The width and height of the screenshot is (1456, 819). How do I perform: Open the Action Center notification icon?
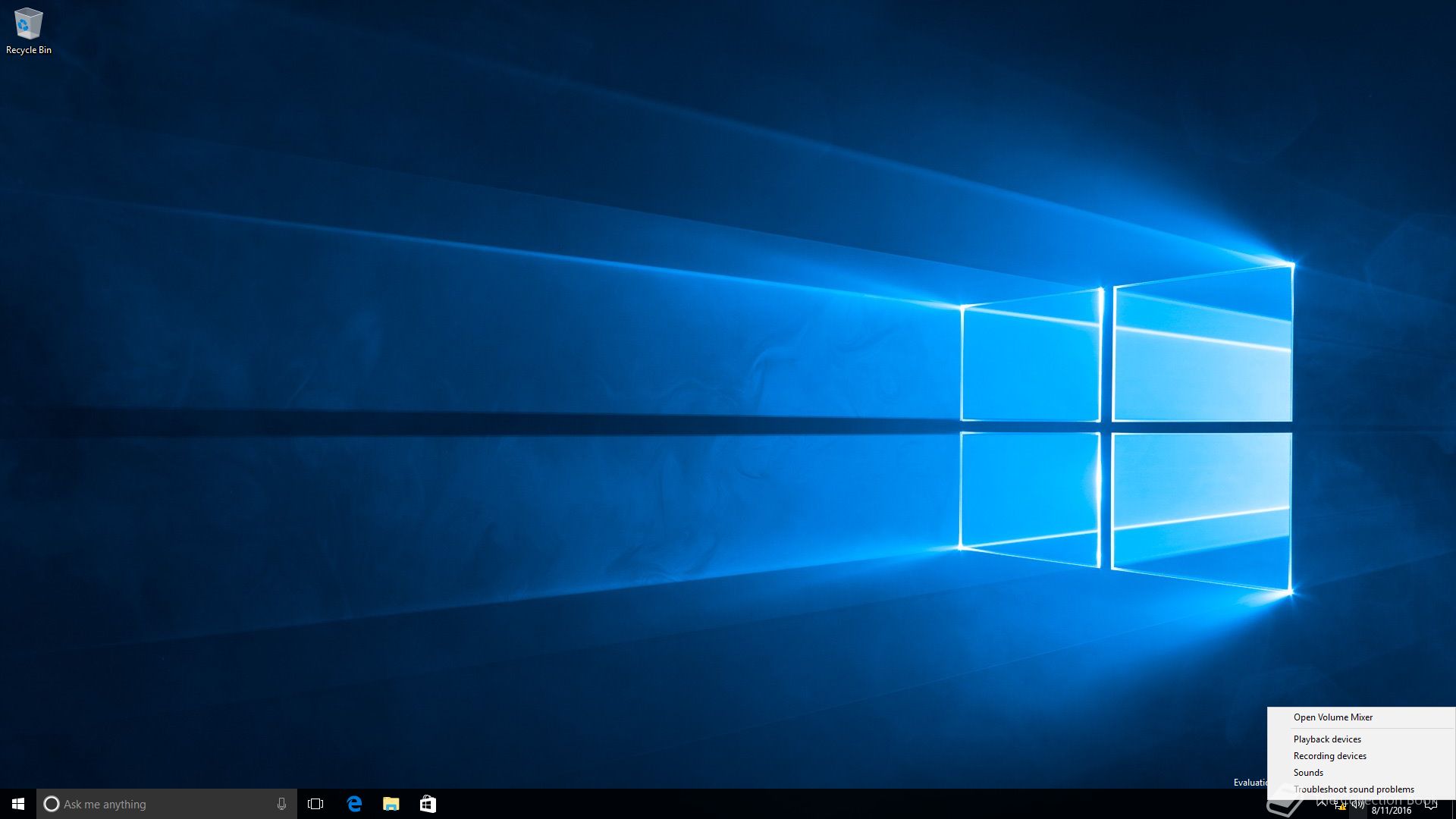1431,805
